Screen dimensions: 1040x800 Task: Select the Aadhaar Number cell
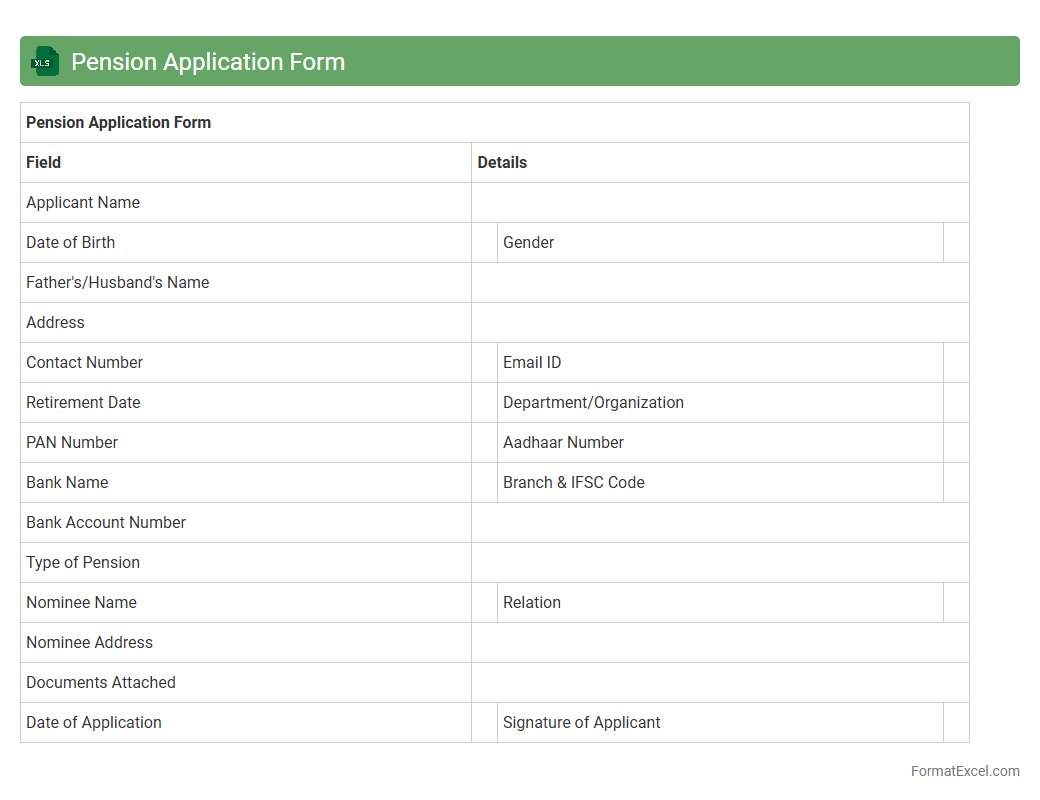point(720,443)
